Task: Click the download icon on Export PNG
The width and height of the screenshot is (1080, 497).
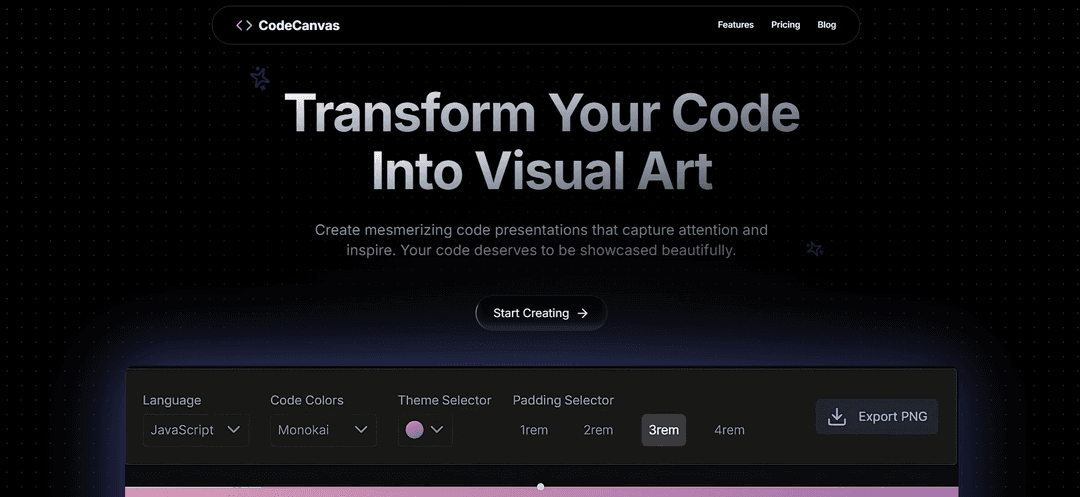Action: point(836,416)
